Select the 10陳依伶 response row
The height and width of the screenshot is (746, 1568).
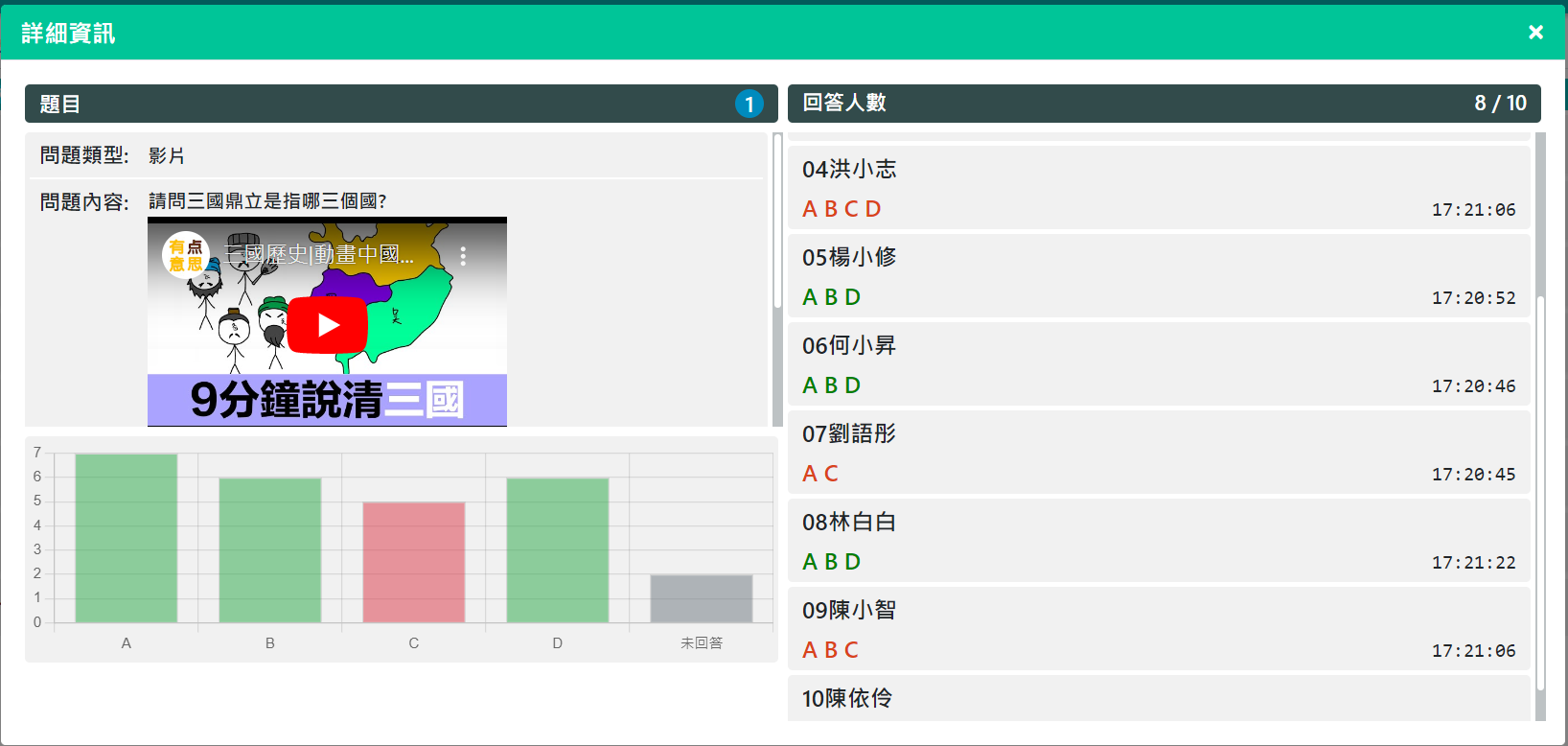1159,698
